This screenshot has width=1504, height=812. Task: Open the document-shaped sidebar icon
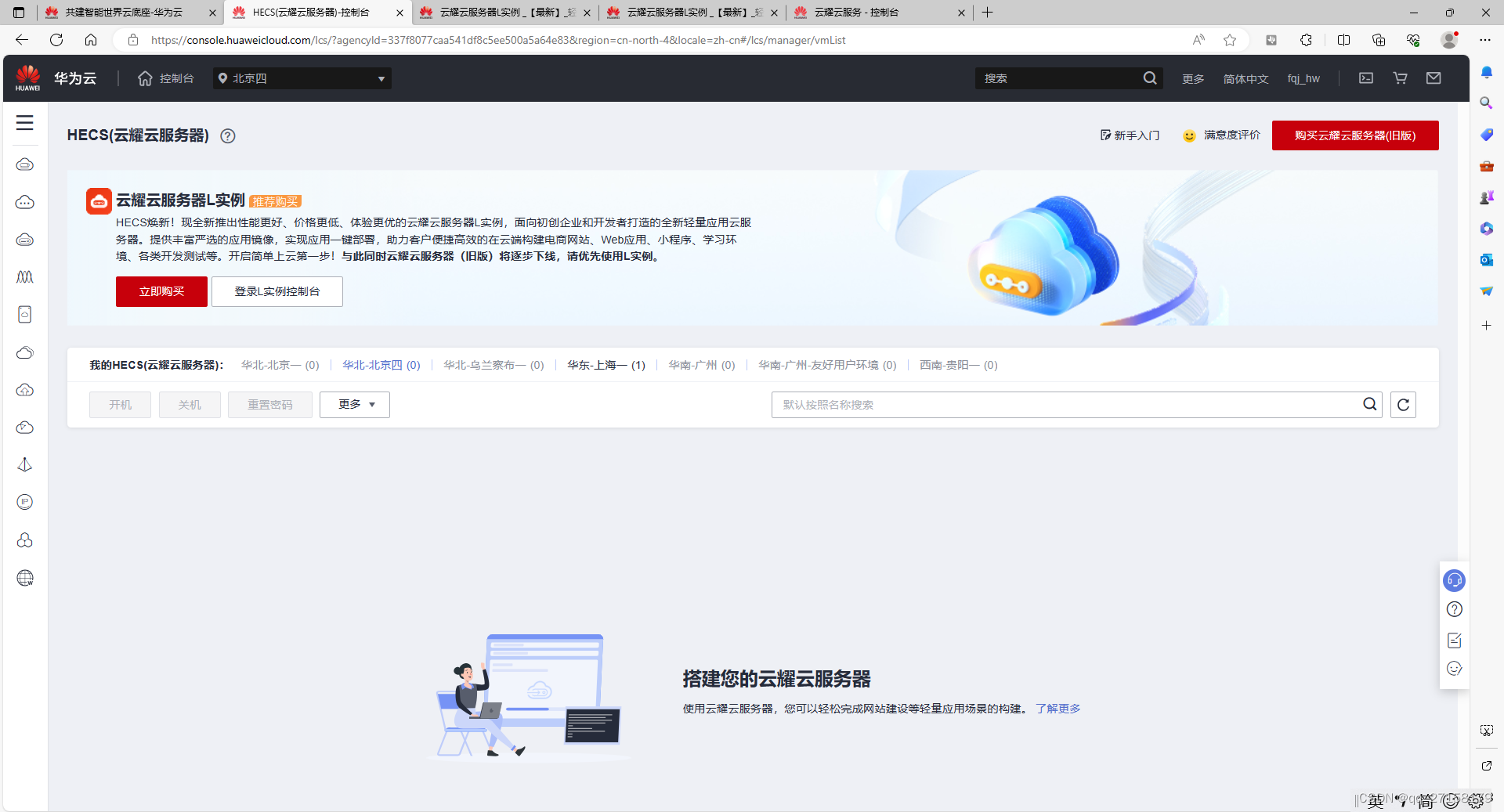tap(25, 315)
